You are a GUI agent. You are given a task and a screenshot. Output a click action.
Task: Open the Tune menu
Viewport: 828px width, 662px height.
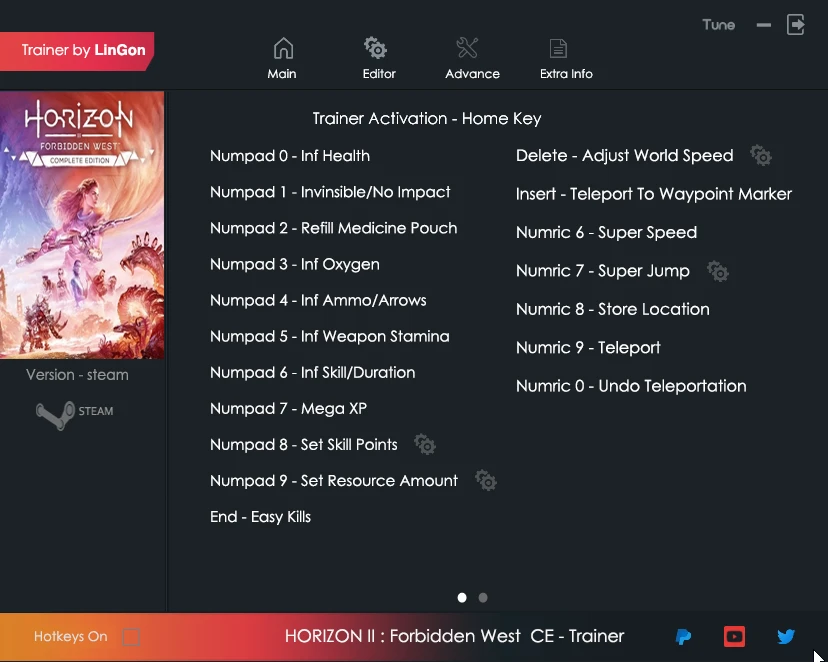coord(718,24)
